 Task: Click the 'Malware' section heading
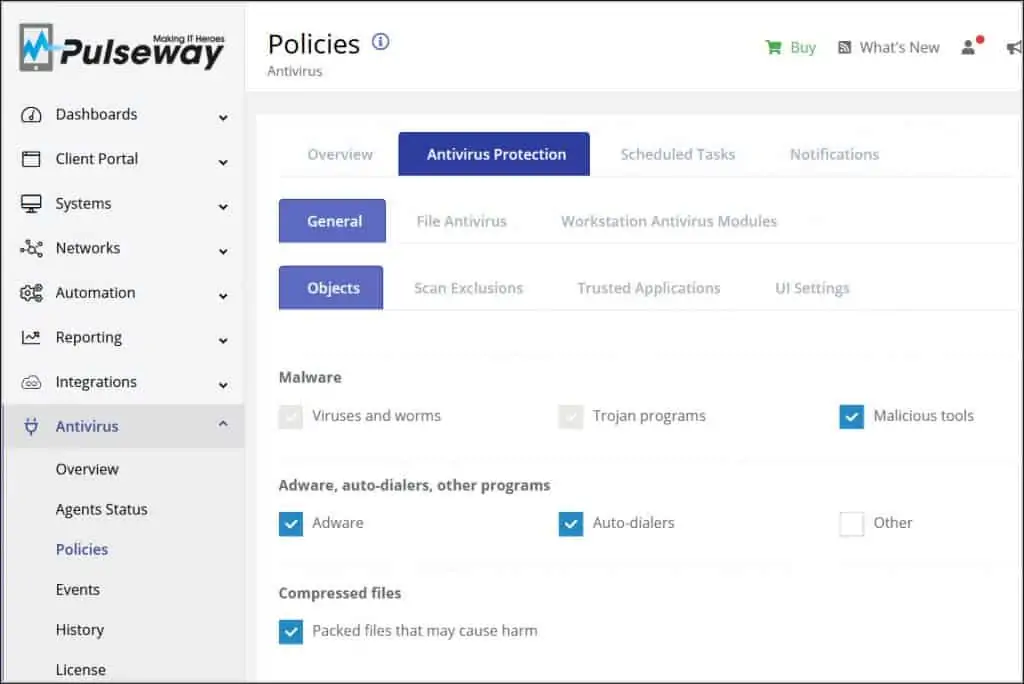pos(310,378)
